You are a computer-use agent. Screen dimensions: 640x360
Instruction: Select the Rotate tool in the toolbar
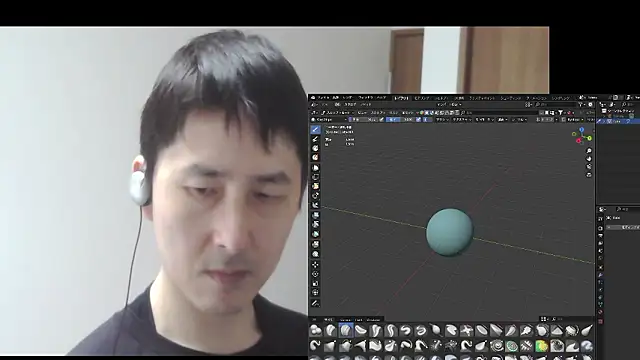[x=315, y=274]
